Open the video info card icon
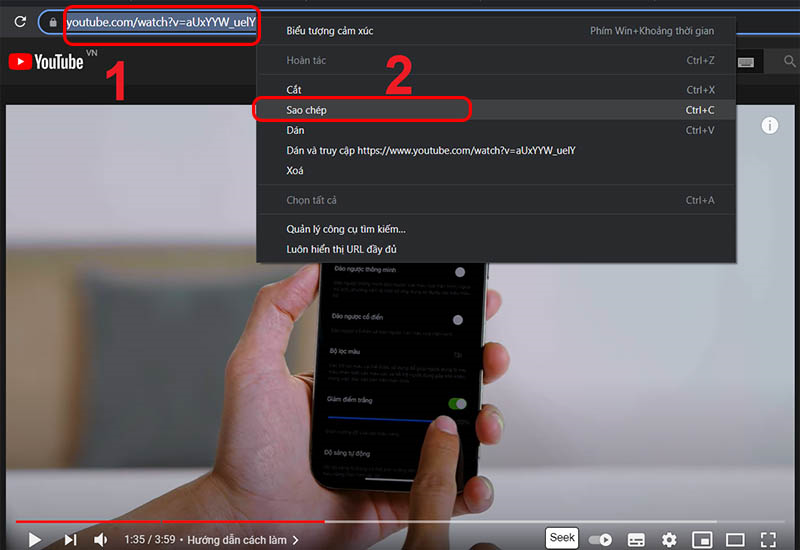This screenshot has width=800, height=550. pyautogui.click(x=769, y=125)
